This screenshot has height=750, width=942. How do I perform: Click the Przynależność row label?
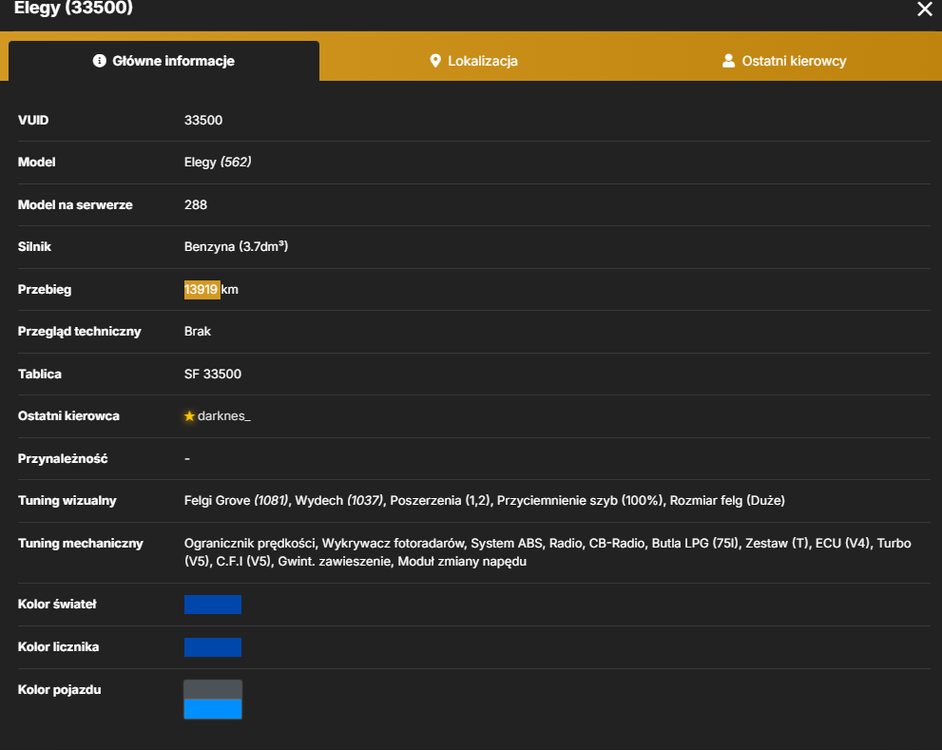62,459
